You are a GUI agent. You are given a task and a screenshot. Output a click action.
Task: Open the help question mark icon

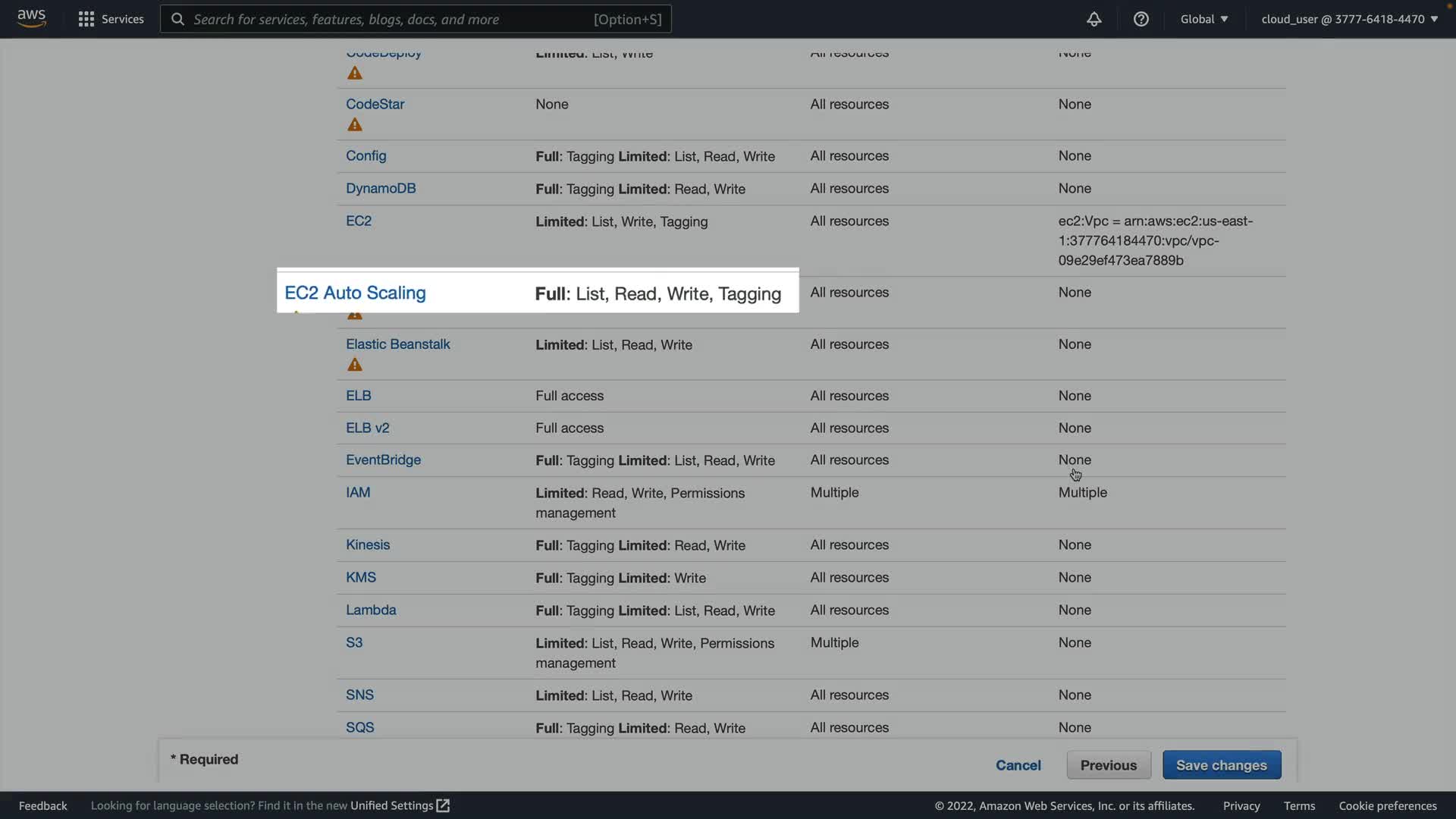tap(1141, 19)
